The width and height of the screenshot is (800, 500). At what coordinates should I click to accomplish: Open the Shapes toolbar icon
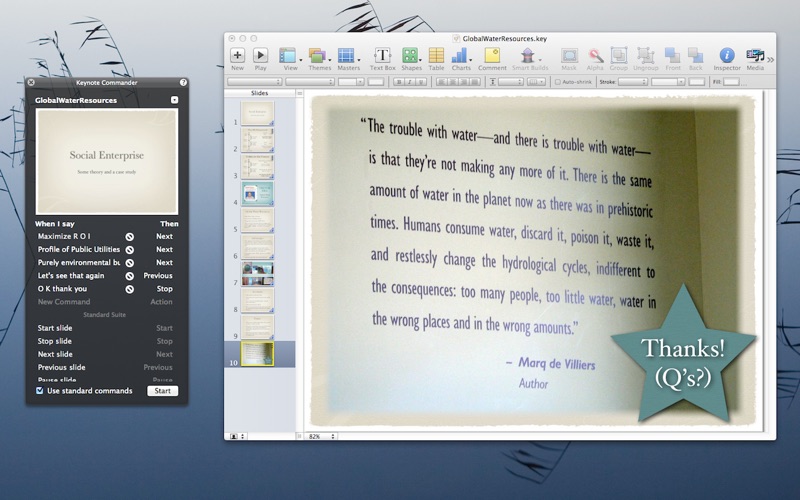click(410, 55)
